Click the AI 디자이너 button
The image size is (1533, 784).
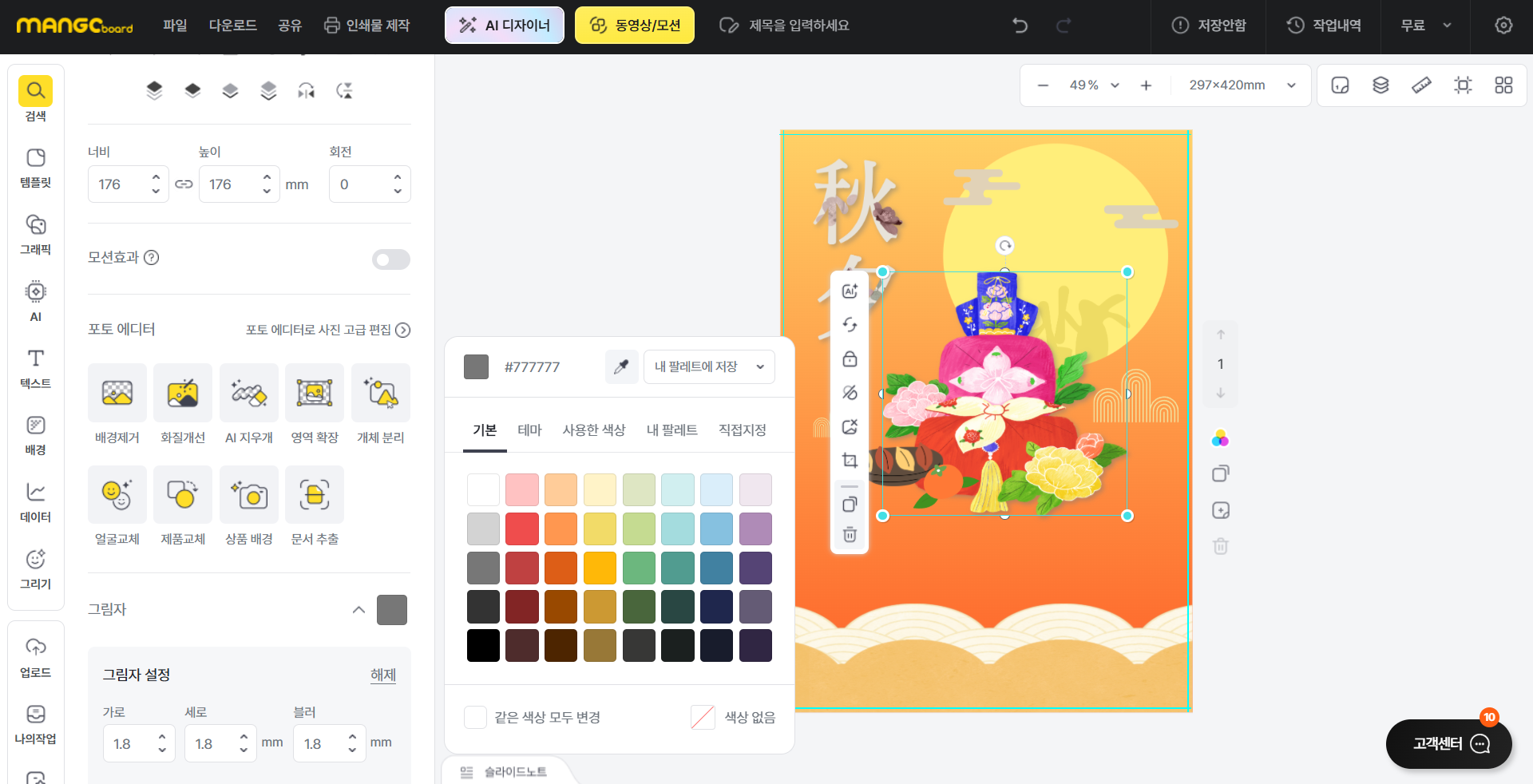(x=505, y=26)
